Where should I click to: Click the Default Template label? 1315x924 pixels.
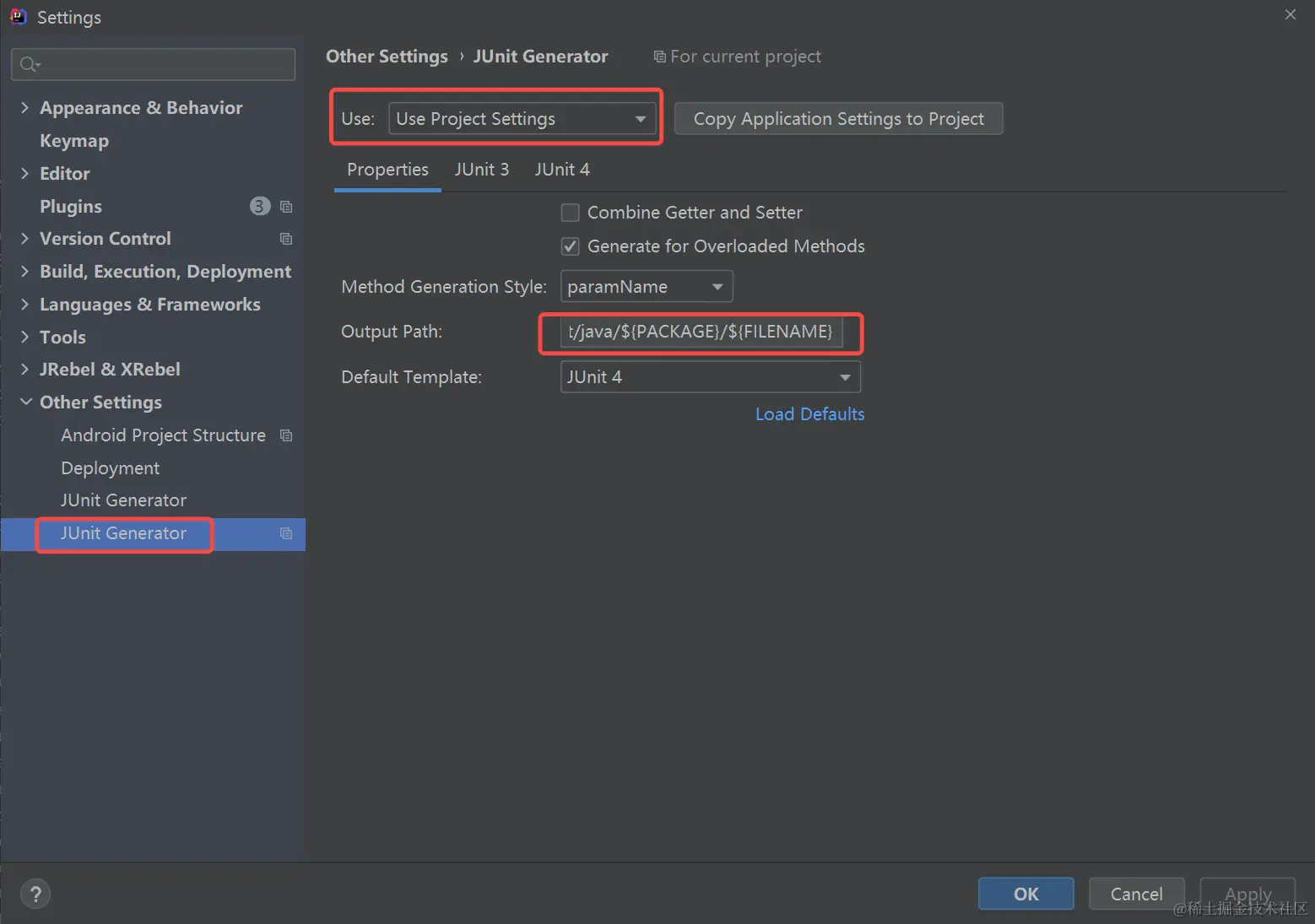click(x=411, y=377)
